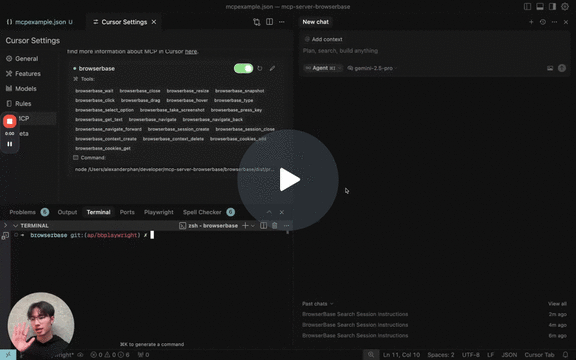This screenshot has height=360, width=576.
Task: Close the Cursor Settings tab
Action: [x=154, y=22]
